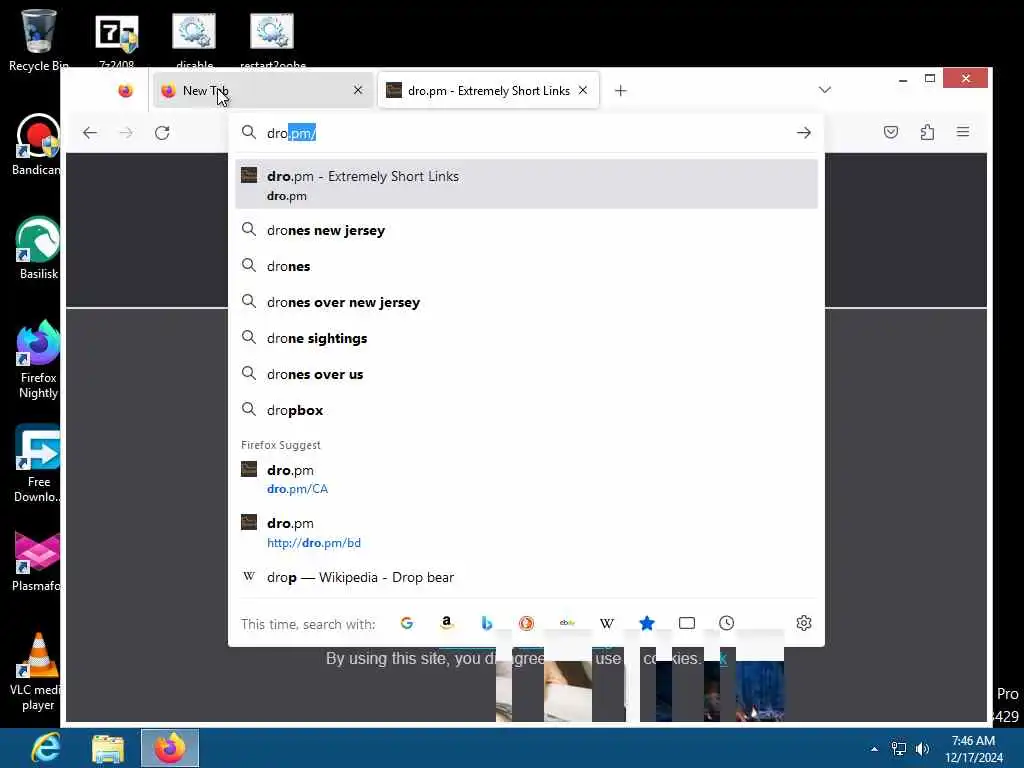This screenshot has height=768, width=1024.
Task: Go back with the browser back arrow
Action: [x=90, y=133]
